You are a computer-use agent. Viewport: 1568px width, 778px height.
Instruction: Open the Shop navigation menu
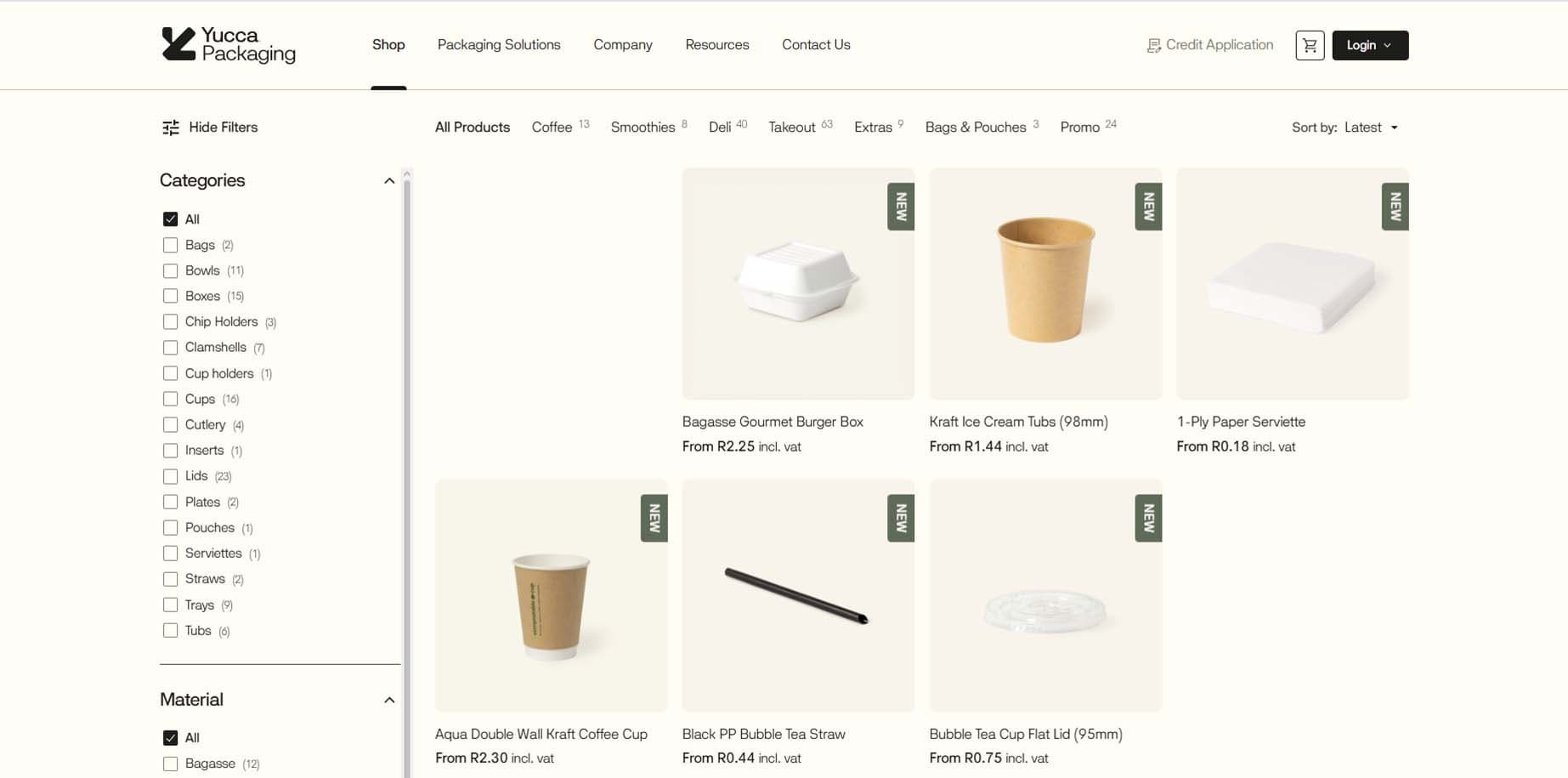[x=388, y=45]
